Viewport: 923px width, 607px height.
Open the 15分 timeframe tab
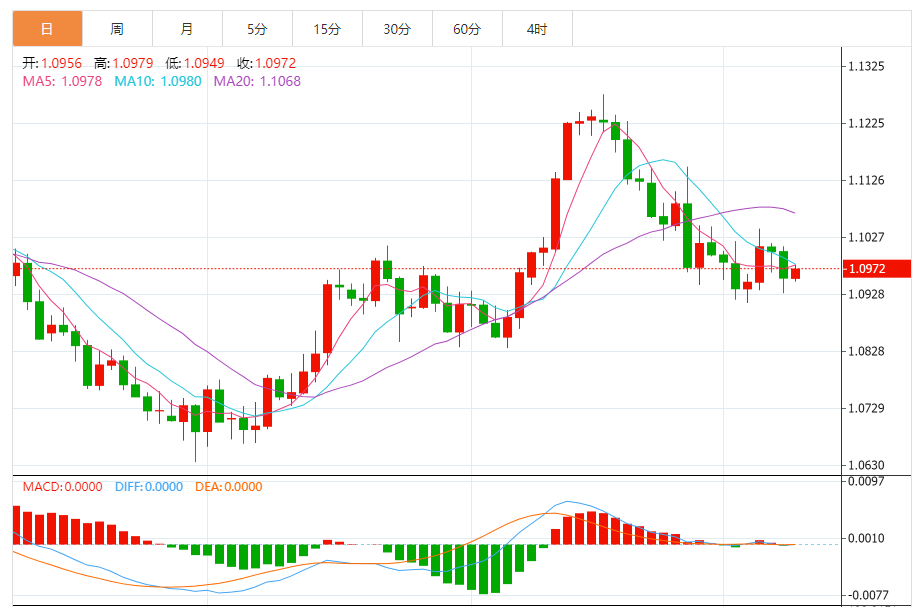[327, 29]
